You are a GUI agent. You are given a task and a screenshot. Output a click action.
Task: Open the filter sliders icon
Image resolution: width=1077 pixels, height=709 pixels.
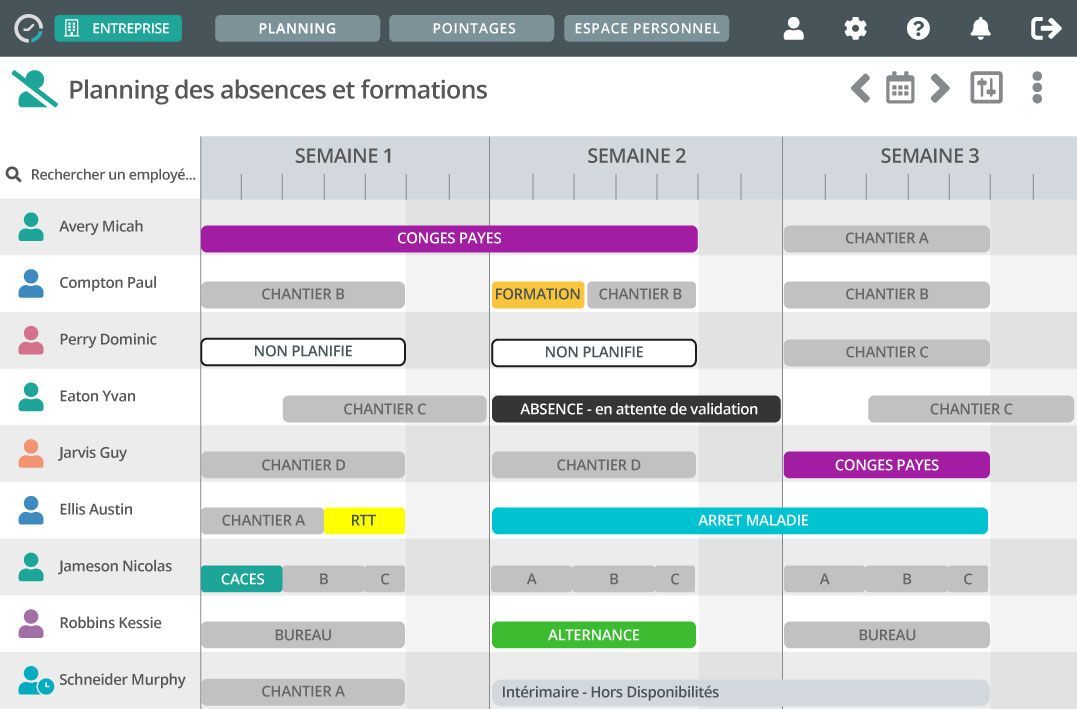986,88
